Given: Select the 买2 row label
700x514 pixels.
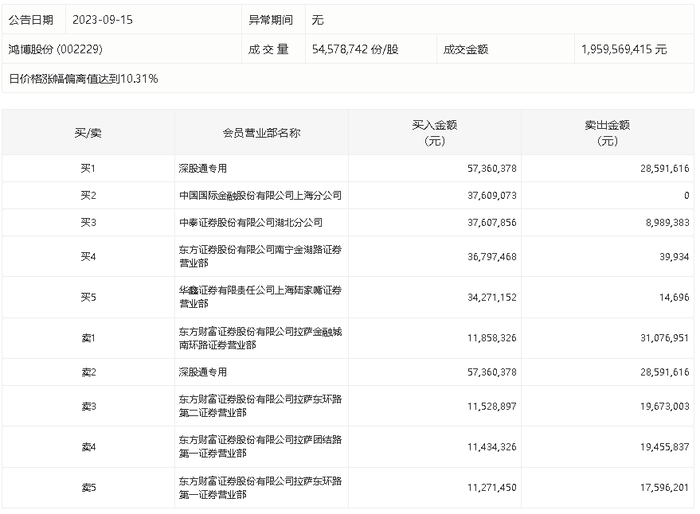Looking at the screenshot, I should point(88,195).
